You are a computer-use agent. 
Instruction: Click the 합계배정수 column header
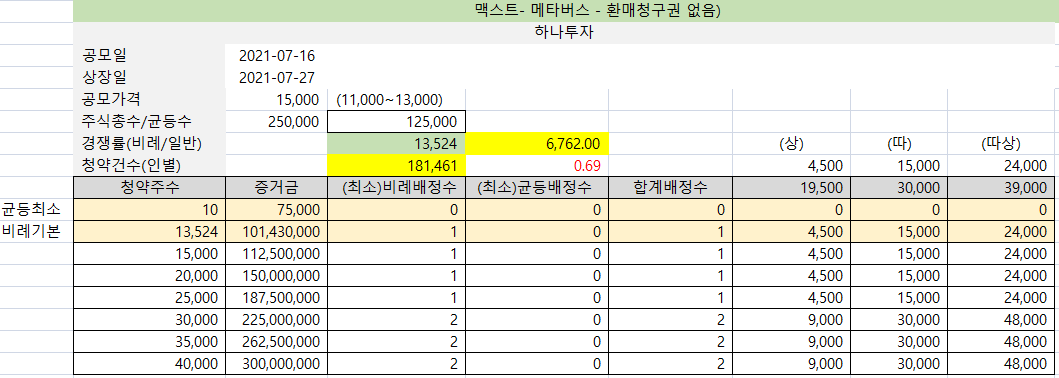(x=671, y=188)
